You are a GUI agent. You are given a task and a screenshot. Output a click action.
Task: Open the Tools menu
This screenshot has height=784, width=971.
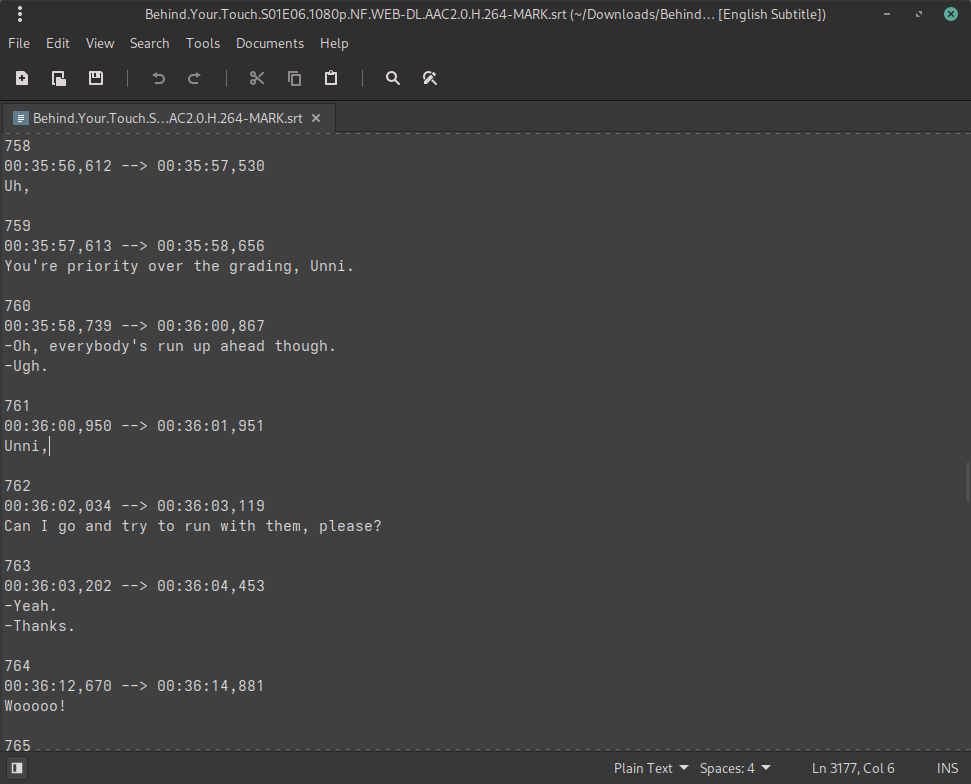[202, 43]
